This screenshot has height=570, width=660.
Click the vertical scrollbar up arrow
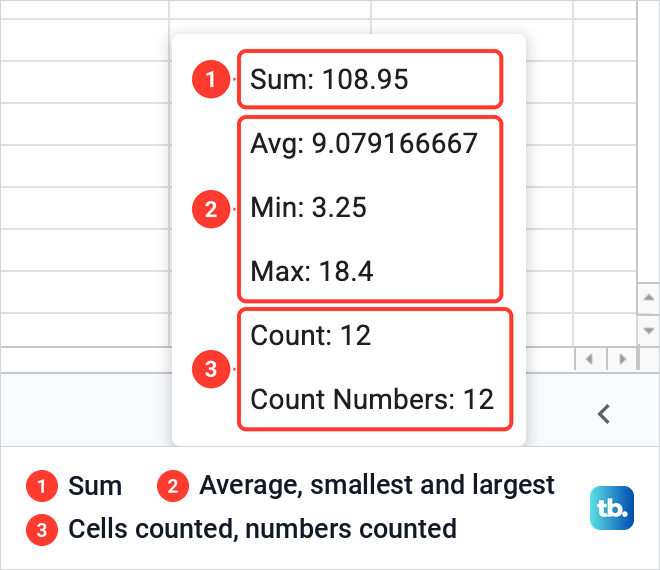(649, 298)
